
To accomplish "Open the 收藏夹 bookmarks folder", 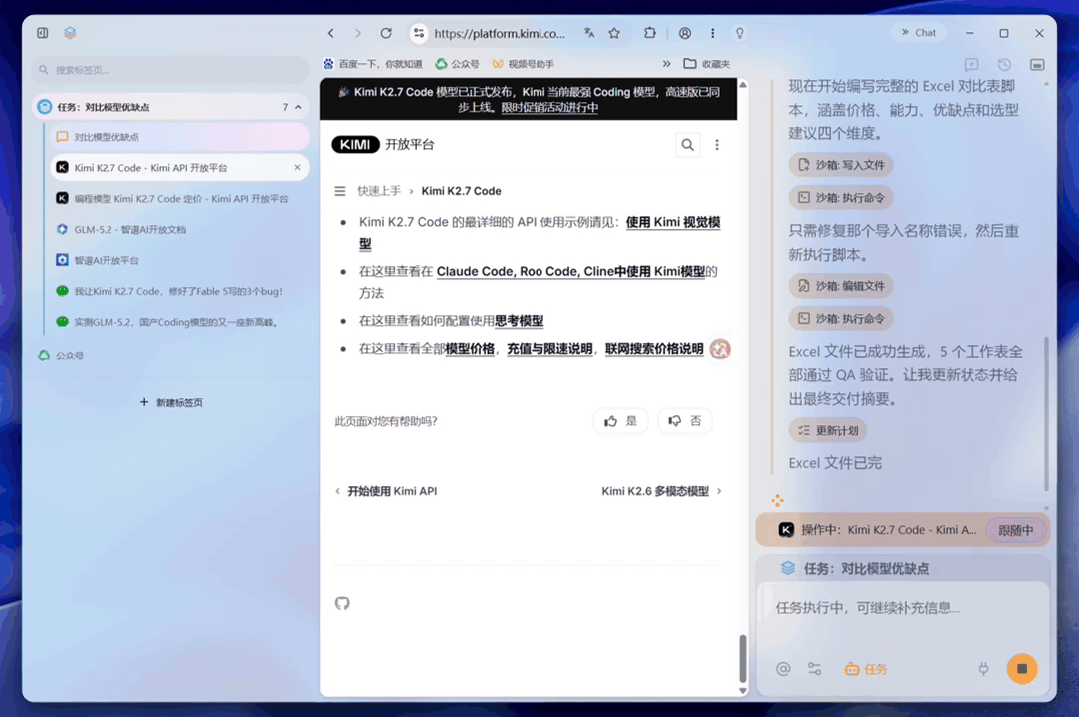I will (707, 64).
